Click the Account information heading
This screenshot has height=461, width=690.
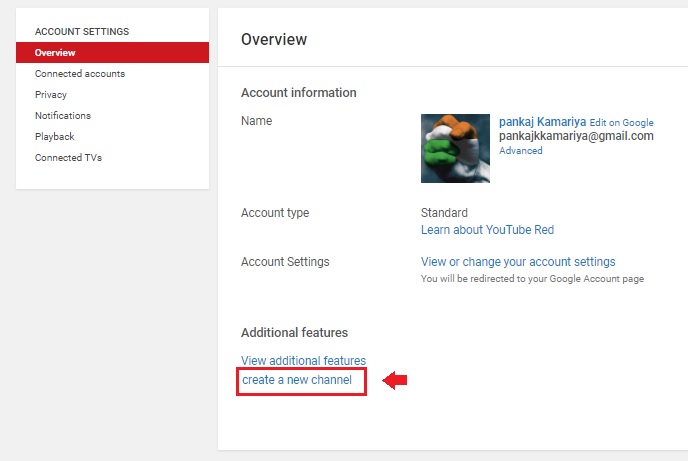coord(298,92)
